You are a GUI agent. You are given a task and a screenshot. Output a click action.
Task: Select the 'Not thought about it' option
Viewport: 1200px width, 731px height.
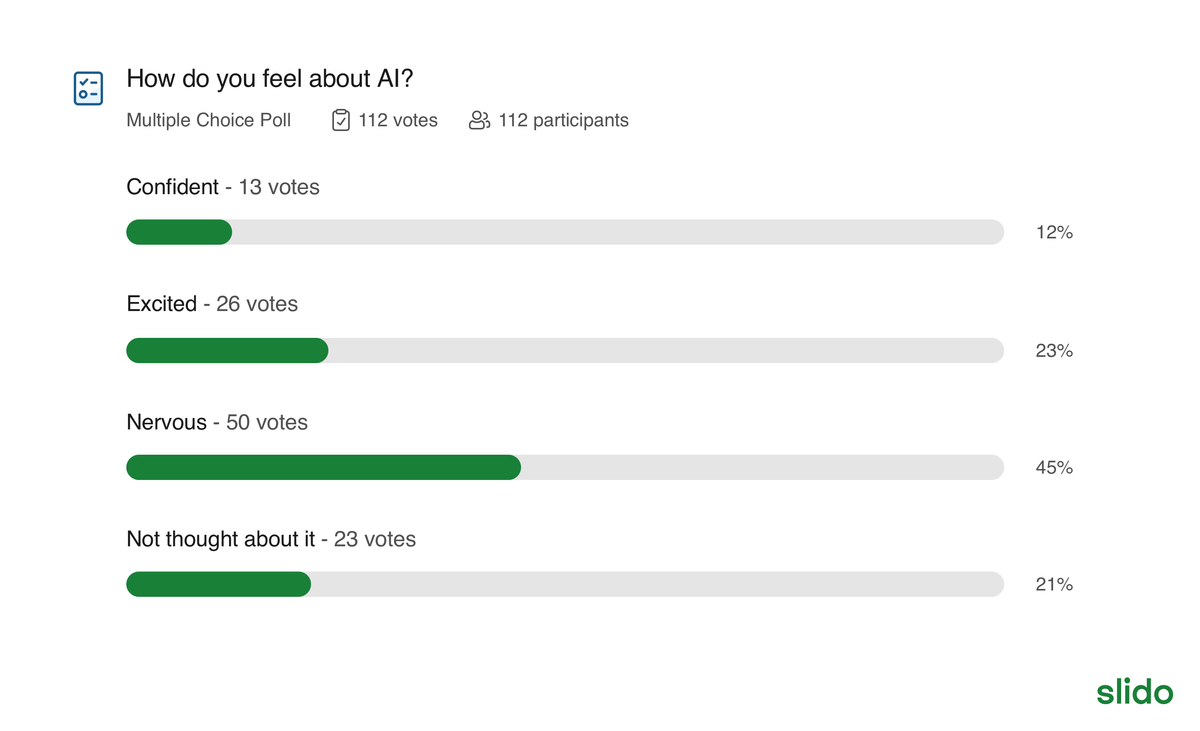click(221, 539)
